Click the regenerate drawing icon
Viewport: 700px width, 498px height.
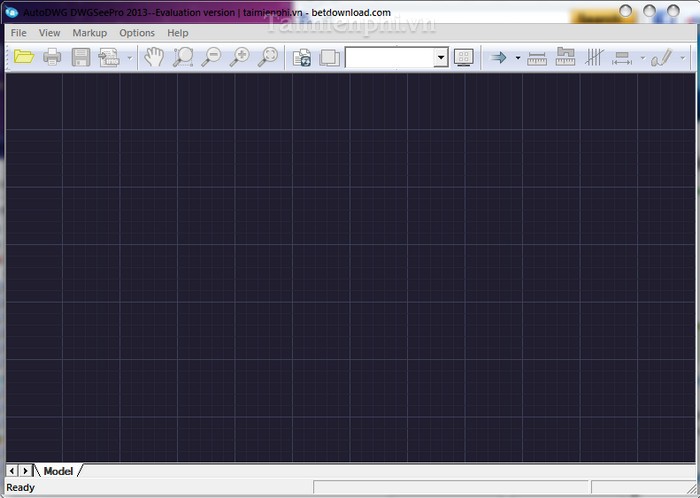click(302, 58)
